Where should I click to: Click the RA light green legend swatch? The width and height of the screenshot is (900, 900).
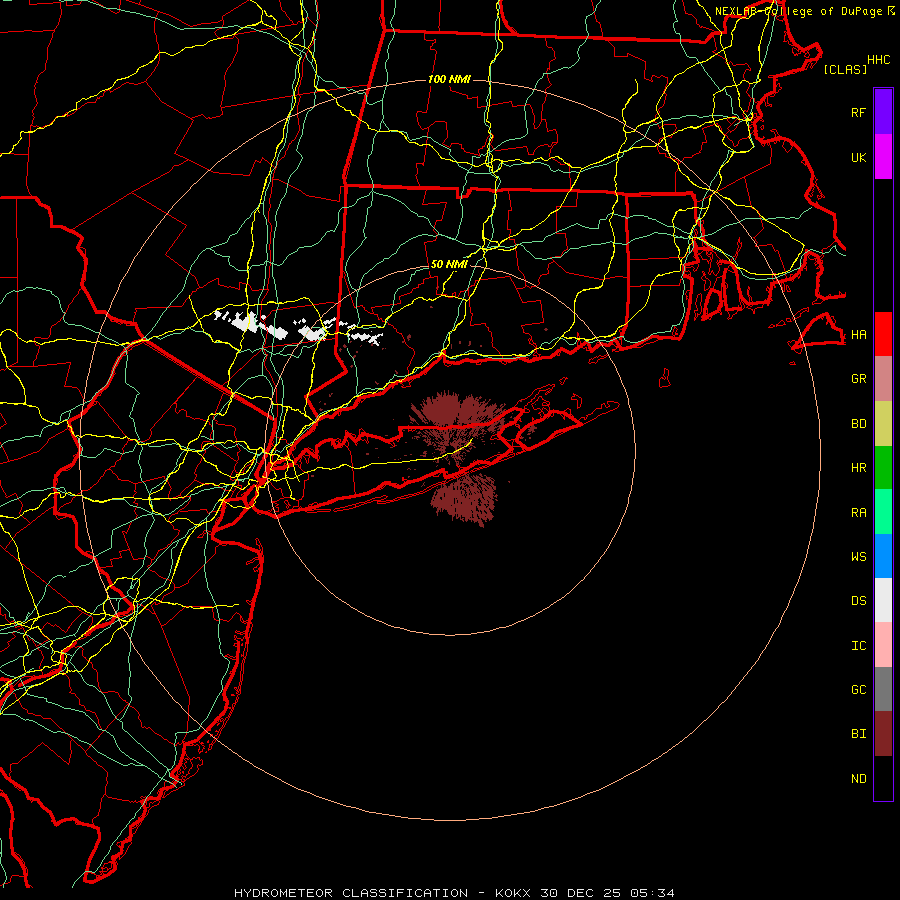coord(883,512)
